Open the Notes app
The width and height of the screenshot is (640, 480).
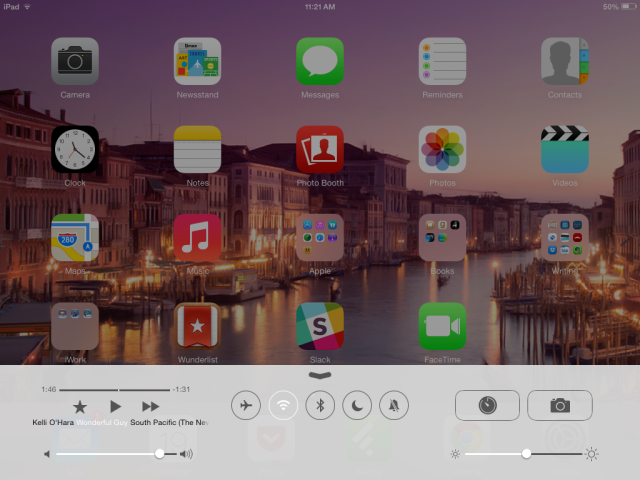(x=198, y=149)
